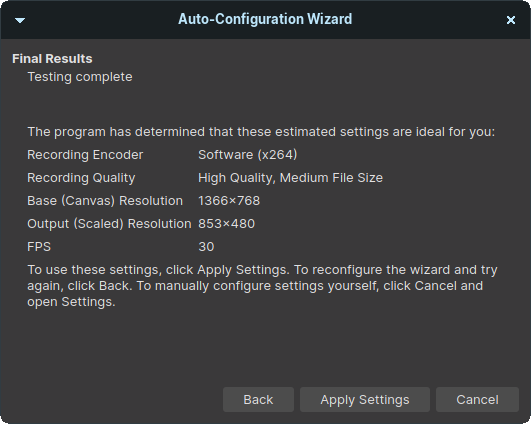Click the Apply Settings button

click(x=365, y=400)
